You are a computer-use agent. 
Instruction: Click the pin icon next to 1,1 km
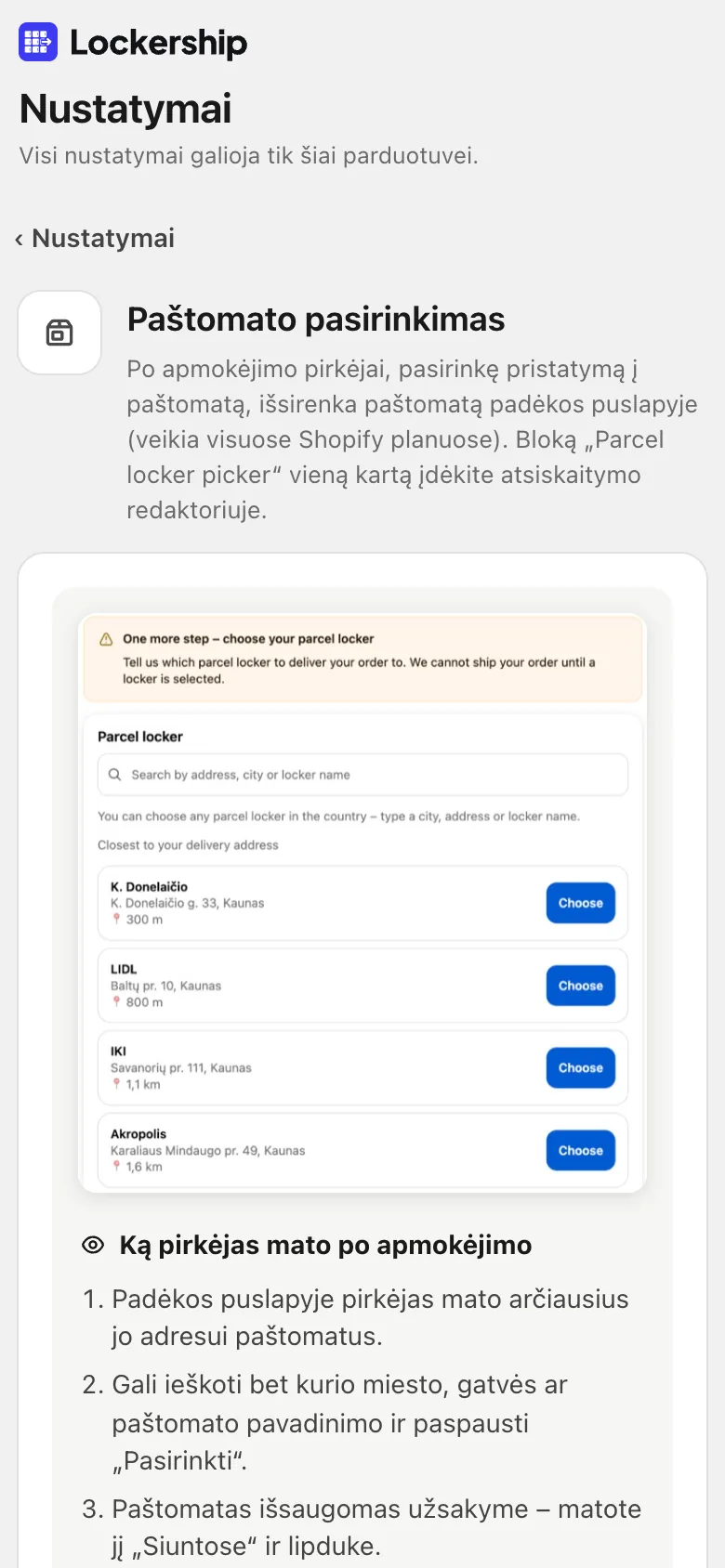(116, 1084)
